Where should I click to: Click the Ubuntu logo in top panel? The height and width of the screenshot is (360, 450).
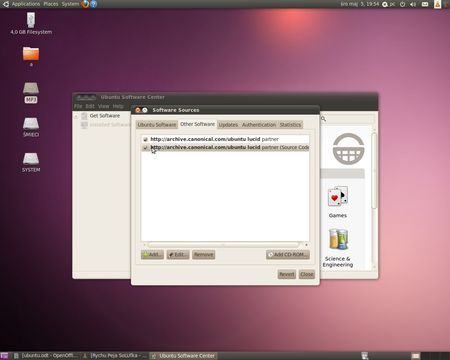pos(6,4)
